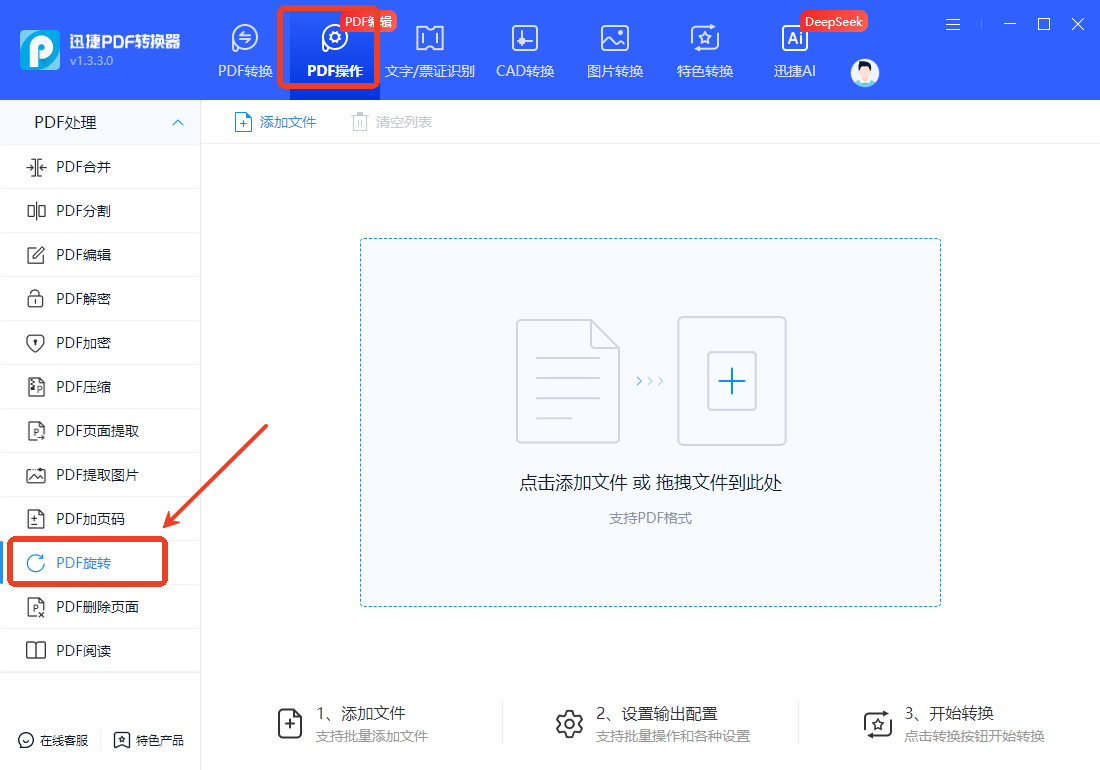This screenshot has height=770, width=1100.
Task: Click the 添加文件 button
Action: (x=275, y=123)
